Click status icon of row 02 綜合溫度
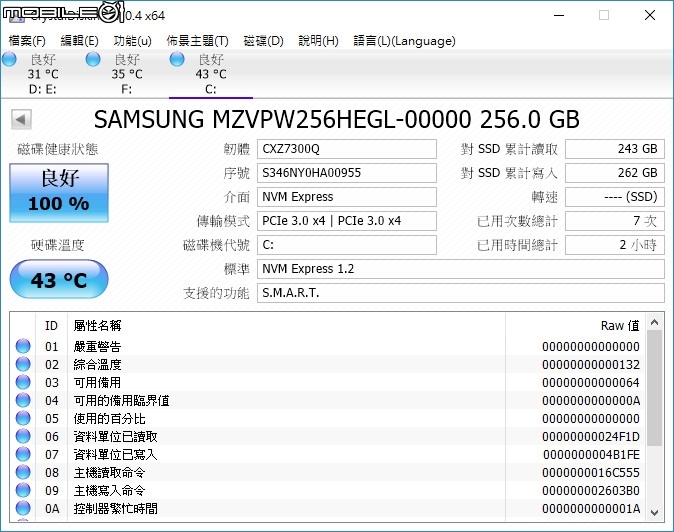The image size is (674, 532). [23, 364]
